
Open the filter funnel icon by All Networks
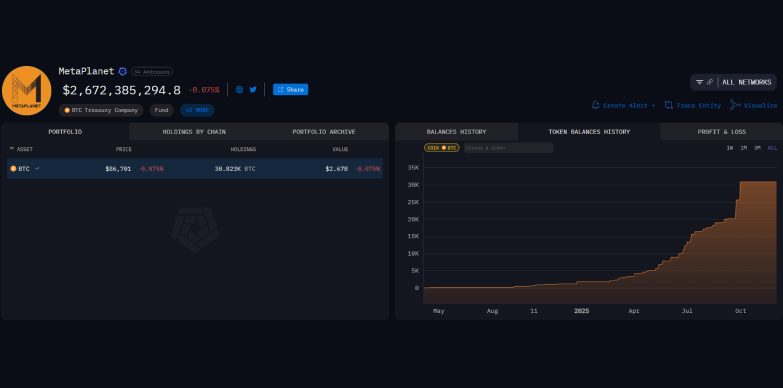point(700,82)
